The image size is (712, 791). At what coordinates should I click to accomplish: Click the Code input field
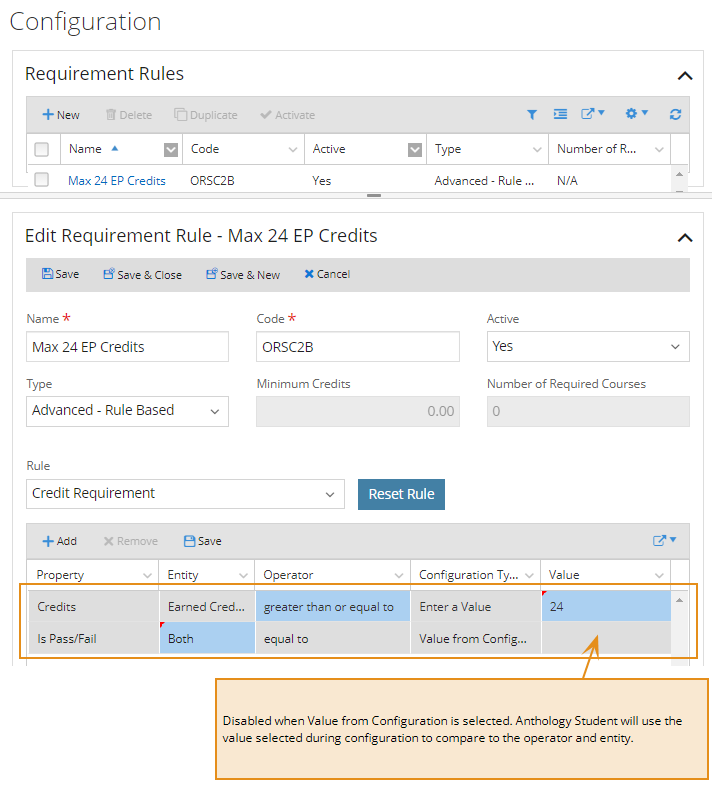coord(358,347)
